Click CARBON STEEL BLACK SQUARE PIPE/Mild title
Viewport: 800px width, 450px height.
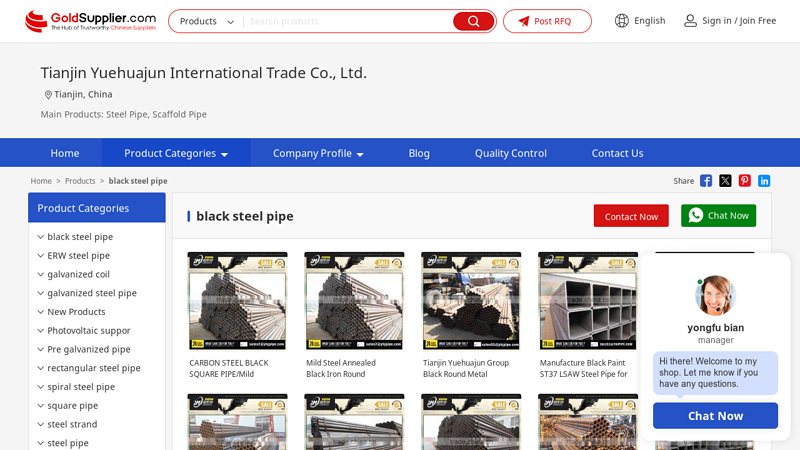point(229,368)
